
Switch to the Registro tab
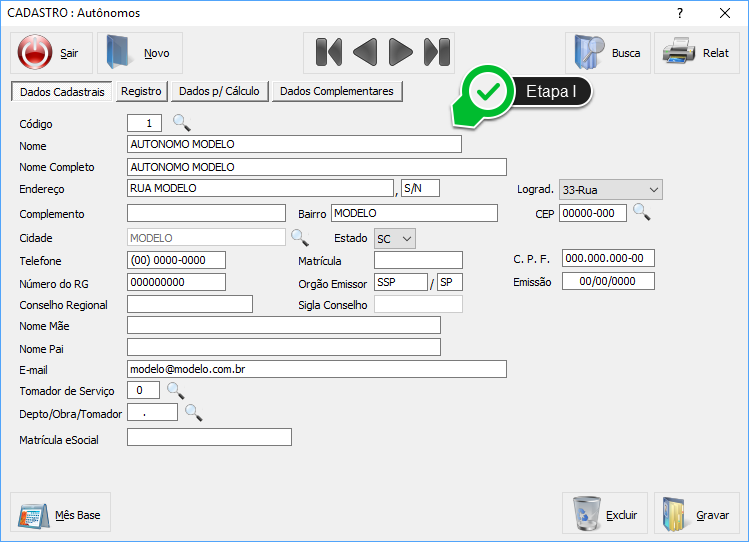pyautogui.click(x=141, y=91)
